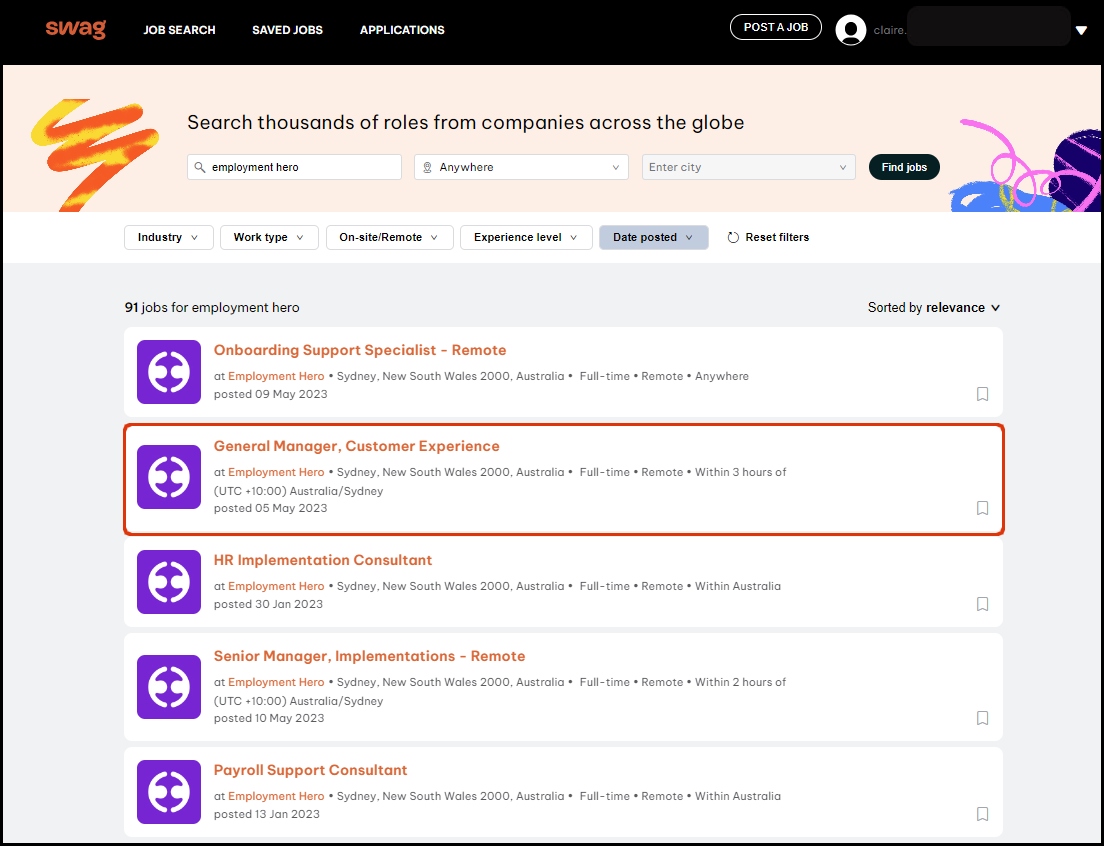Open the Work type filter

tap(268, 237)
